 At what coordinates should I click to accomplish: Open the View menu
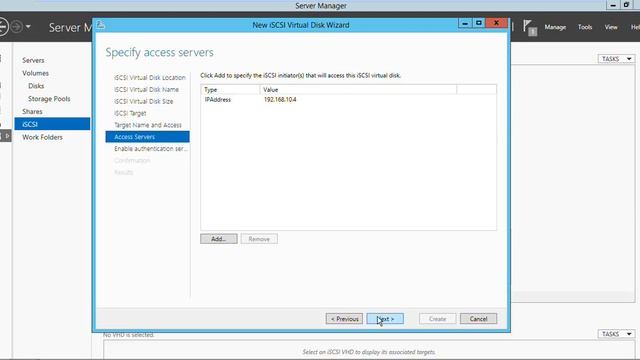coord(611,27)
